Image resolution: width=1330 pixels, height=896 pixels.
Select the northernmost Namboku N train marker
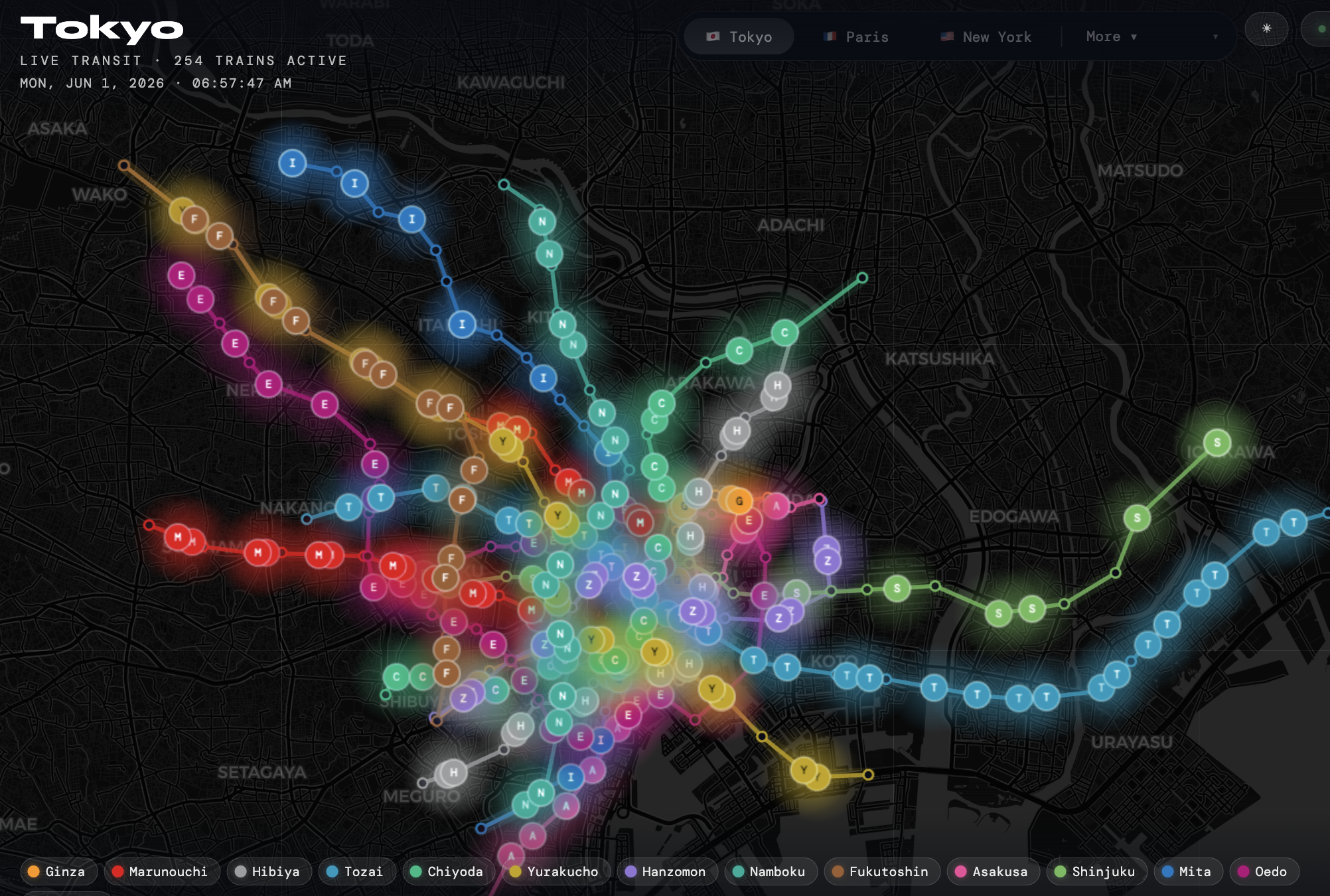point(542,222)
